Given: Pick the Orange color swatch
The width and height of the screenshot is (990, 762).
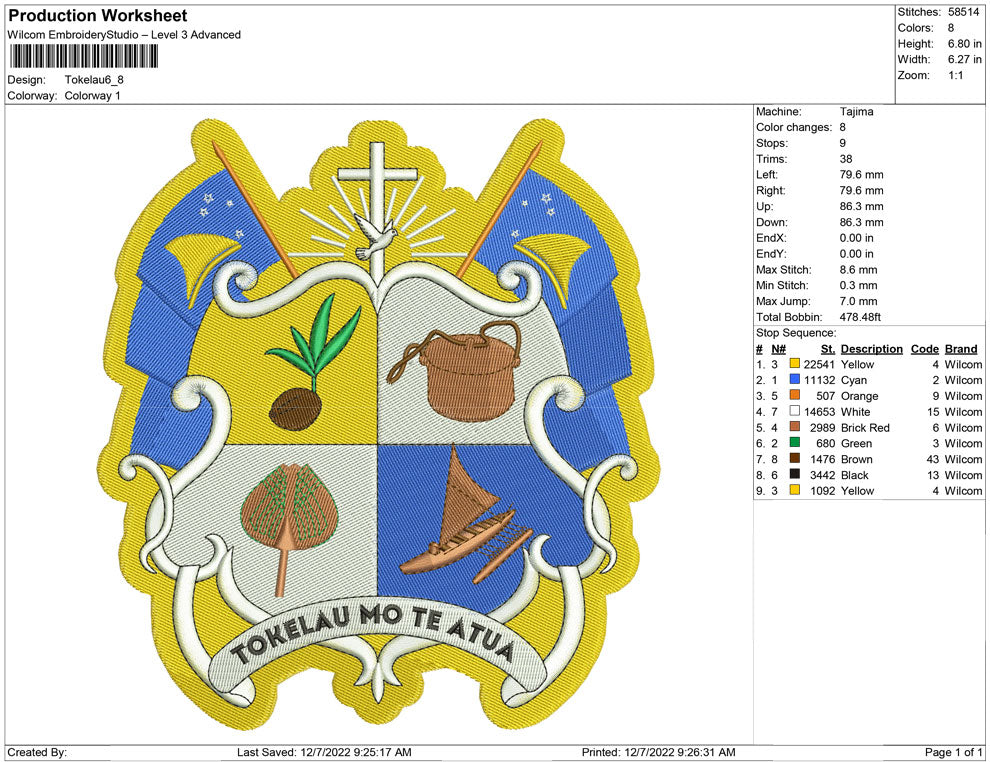Looking at the screenshot, I should click(794, 395).
